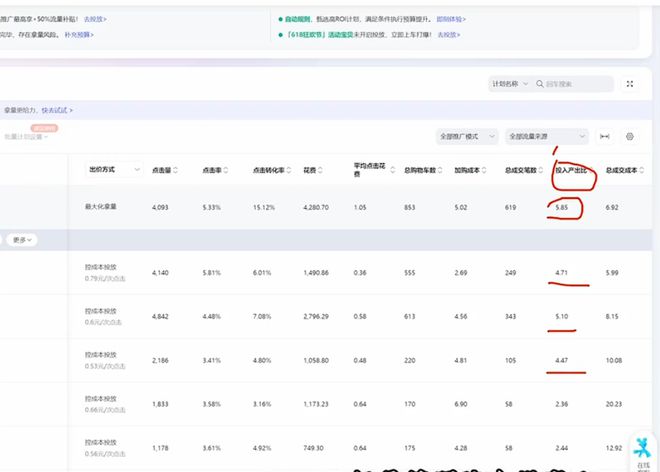Click the search magnifier icon
The image size is (660, 472).
[540, 85]
